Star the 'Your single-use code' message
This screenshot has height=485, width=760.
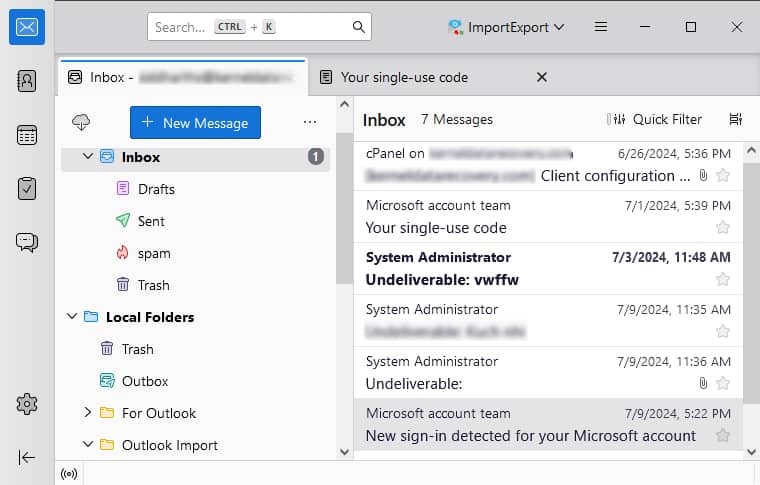(x=723, y=228)
